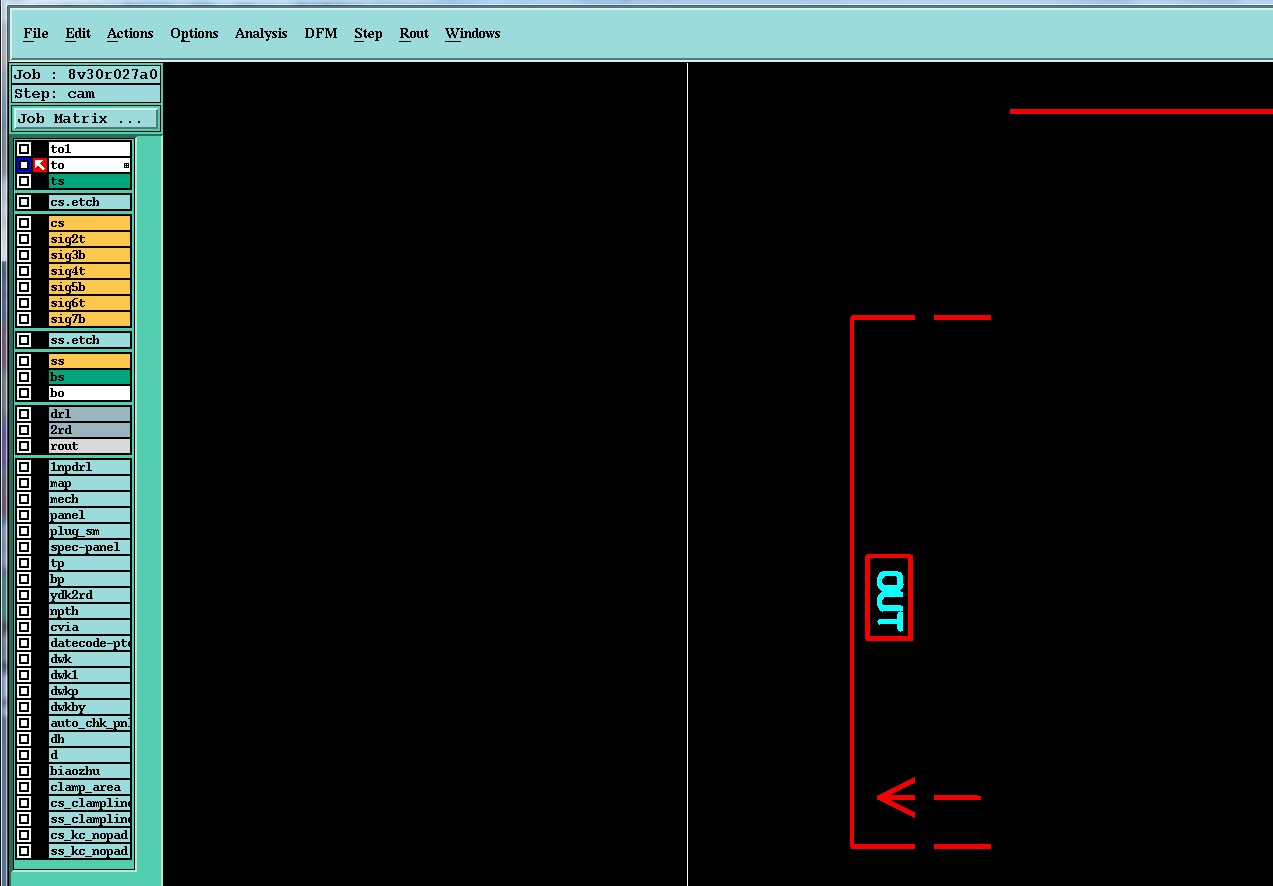This screenshot has height=886, width=1273.
Task: Turn on the cs layer checkbox
Action: point(24,223)
